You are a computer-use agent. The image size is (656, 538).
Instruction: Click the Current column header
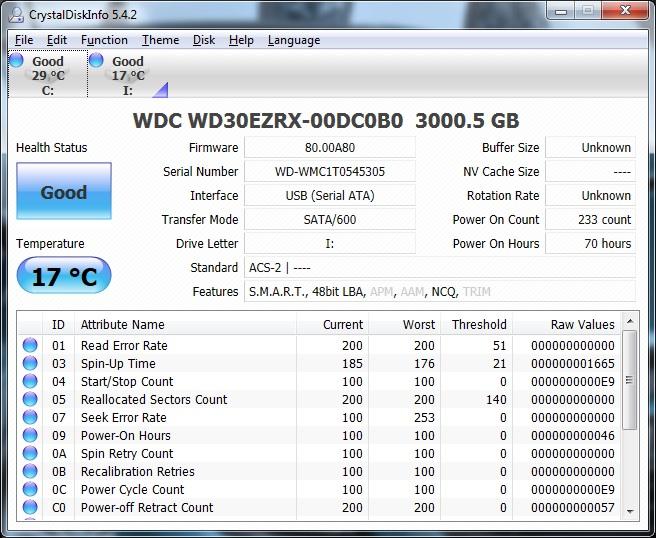point(332,325)
